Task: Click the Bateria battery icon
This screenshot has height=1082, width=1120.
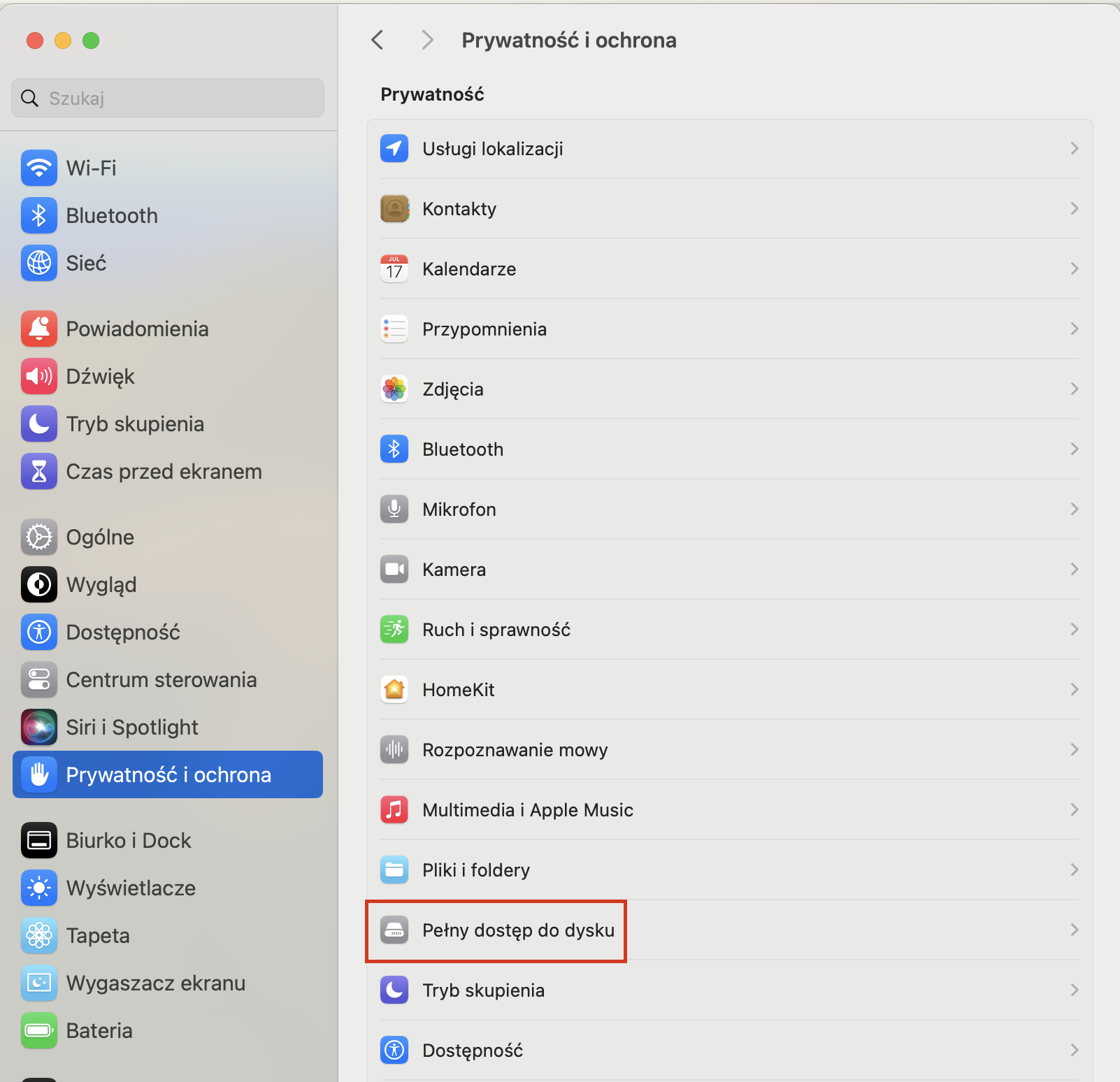Action: pyautogui.click(x=39, y=1030)
